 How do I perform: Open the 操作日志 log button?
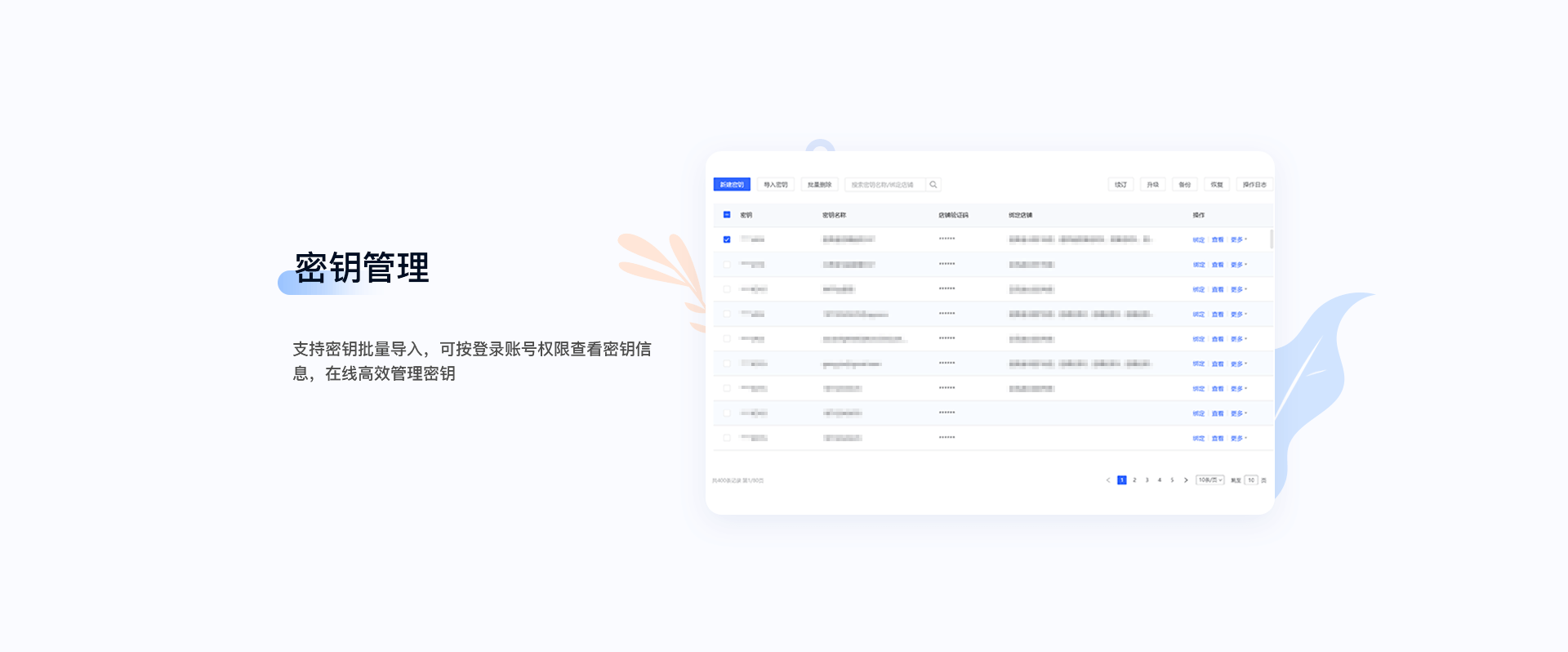pos(1254,185)
